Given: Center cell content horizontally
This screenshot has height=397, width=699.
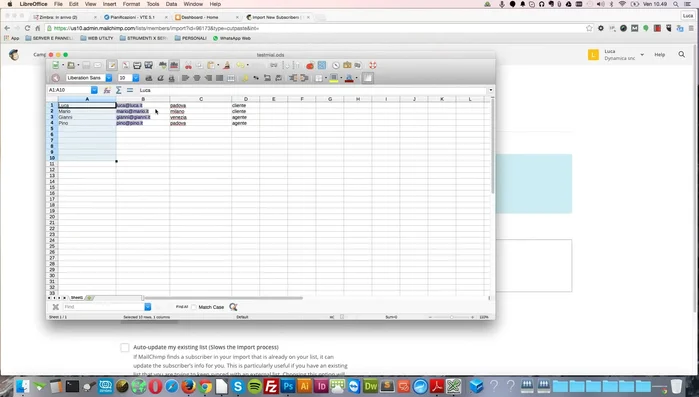Looking at the screenshot, I should tap(197, 78).
